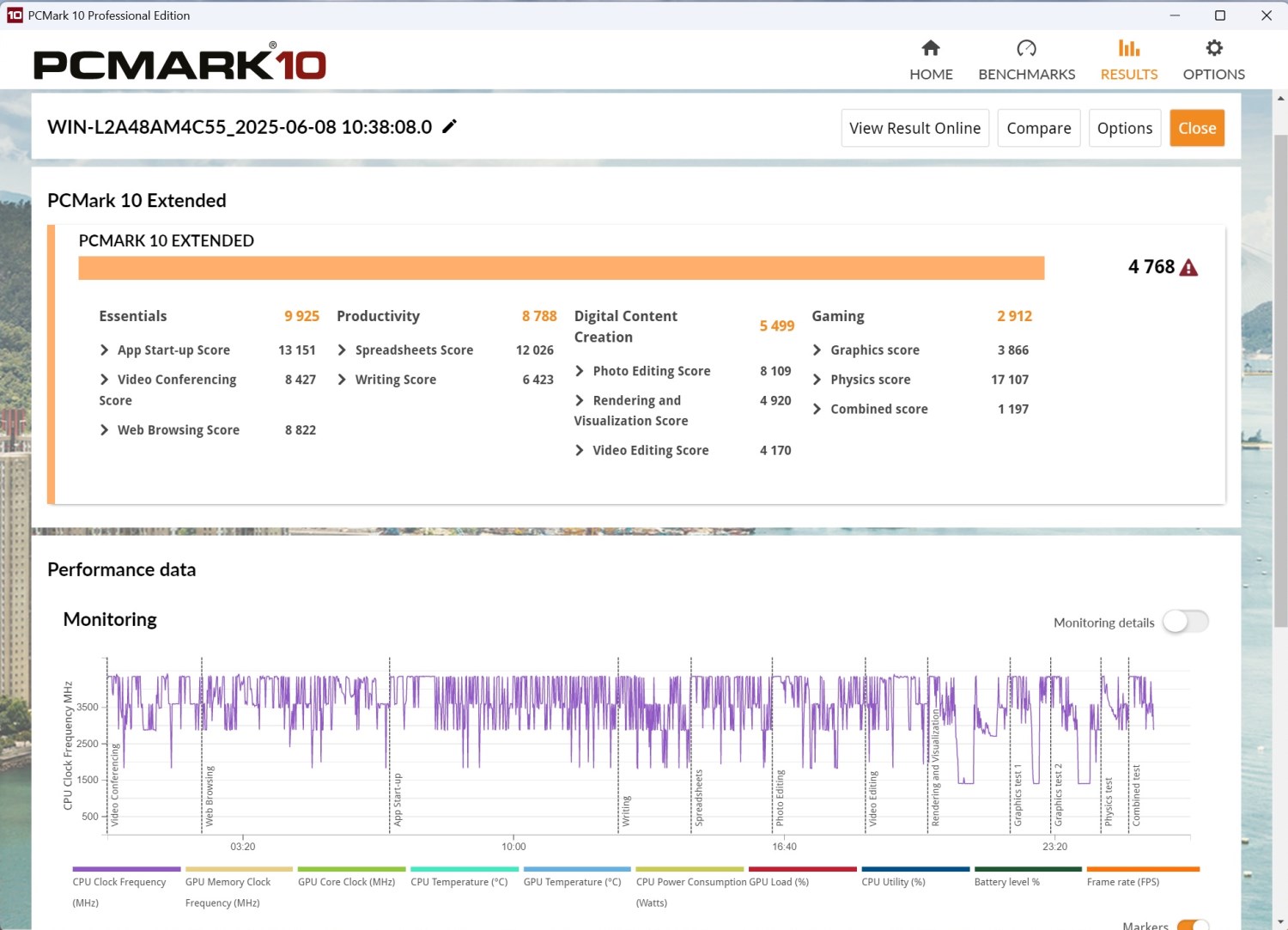The image size is (1288, 930).
Task: Click the Combined test chart marker
Action: (1136, 795)
